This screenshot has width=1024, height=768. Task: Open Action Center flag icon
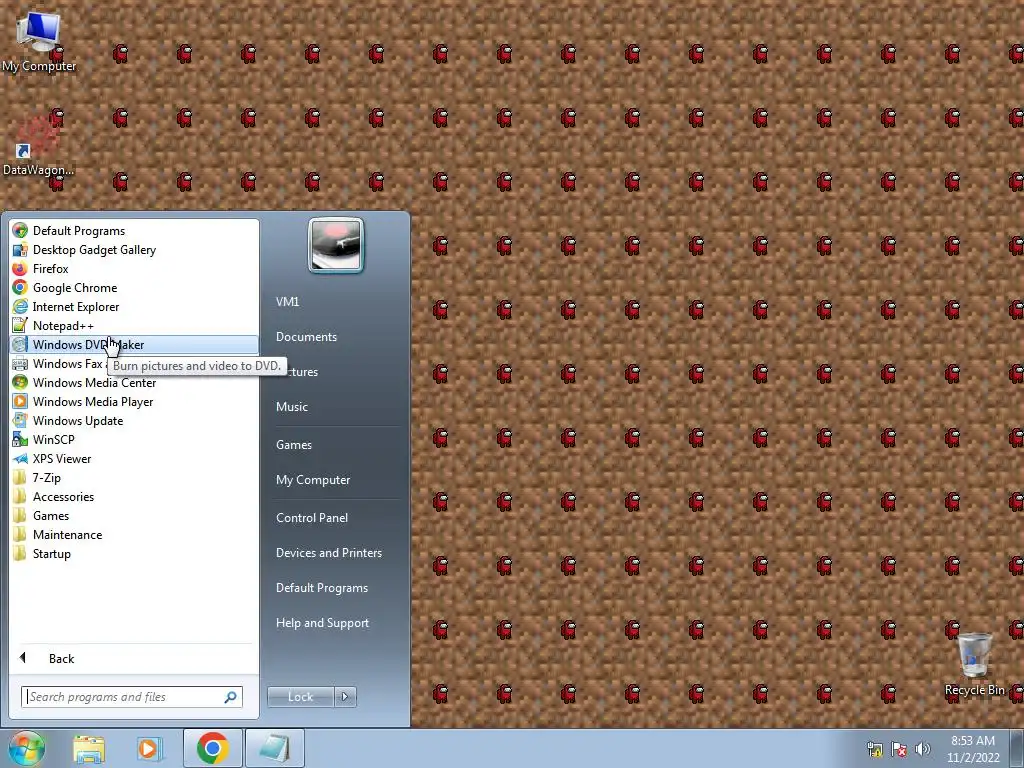click(x=899, y=749)
